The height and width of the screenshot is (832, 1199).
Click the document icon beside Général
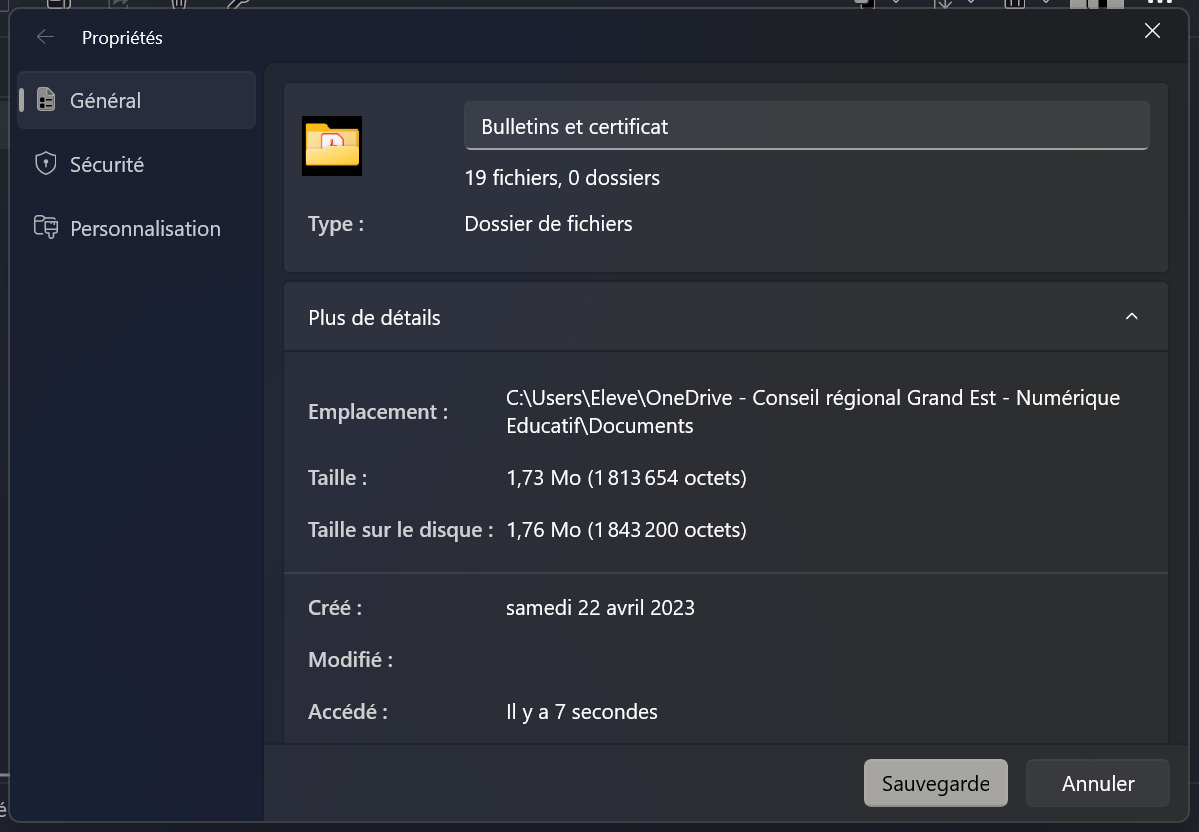[x=45, y=100]
